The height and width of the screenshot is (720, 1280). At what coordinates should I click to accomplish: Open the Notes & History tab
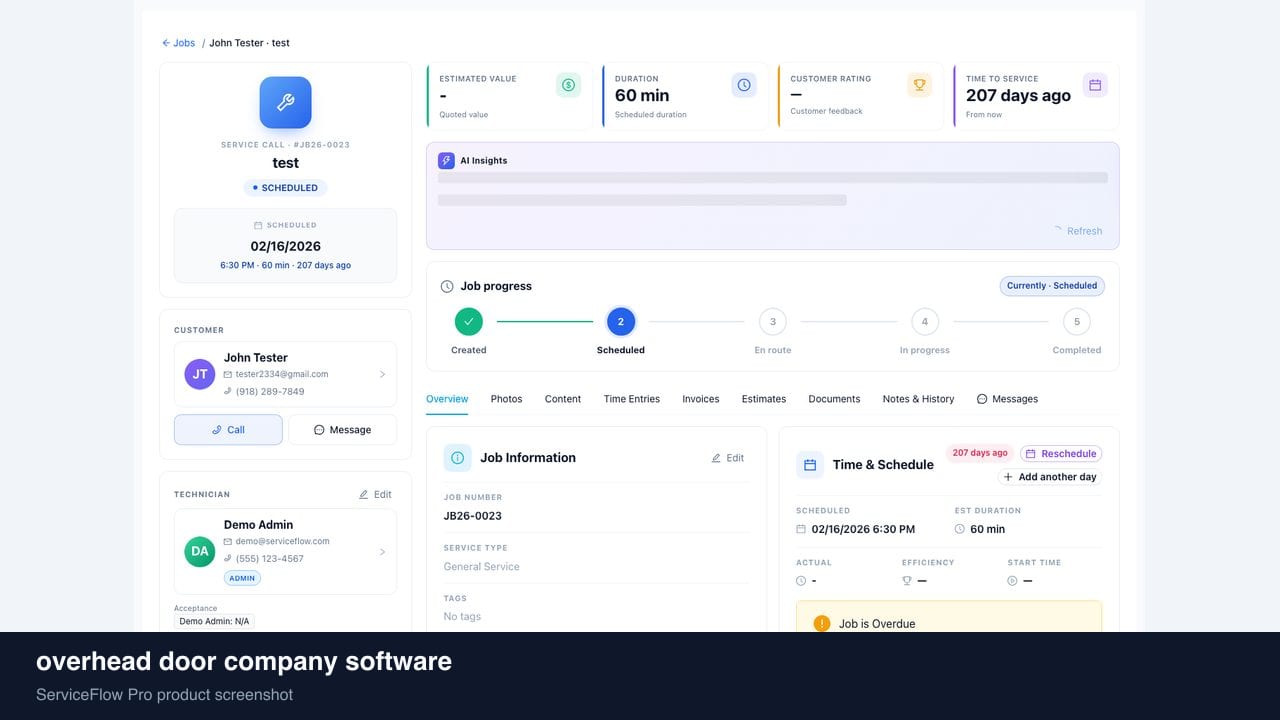pyautogui.click(x=918, y=399)
